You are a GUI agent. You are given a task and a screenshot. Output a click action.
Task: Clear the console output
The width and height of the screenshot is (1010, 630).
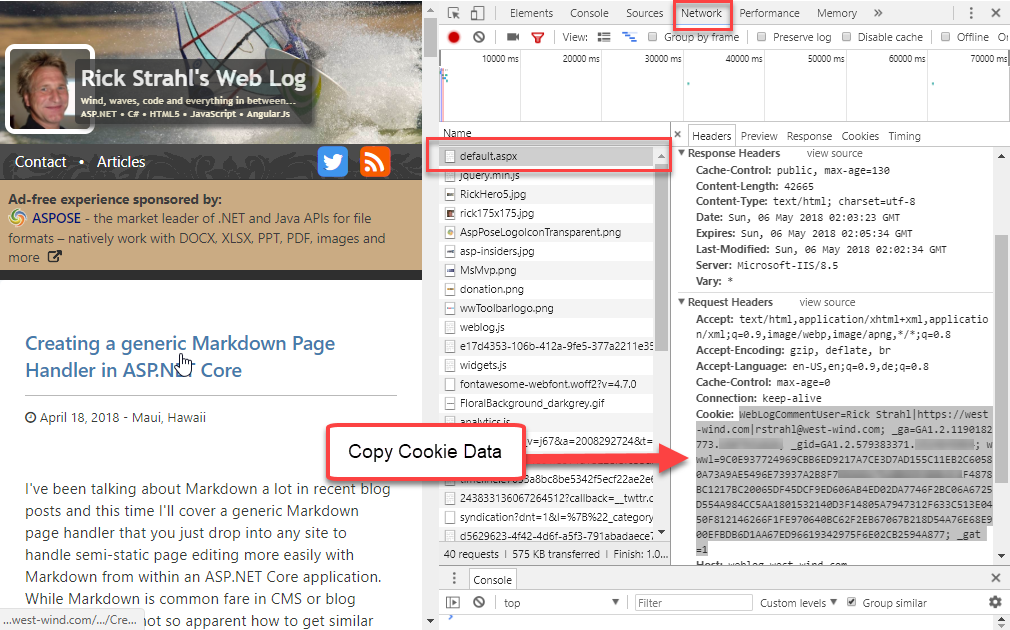coord(479,602)
